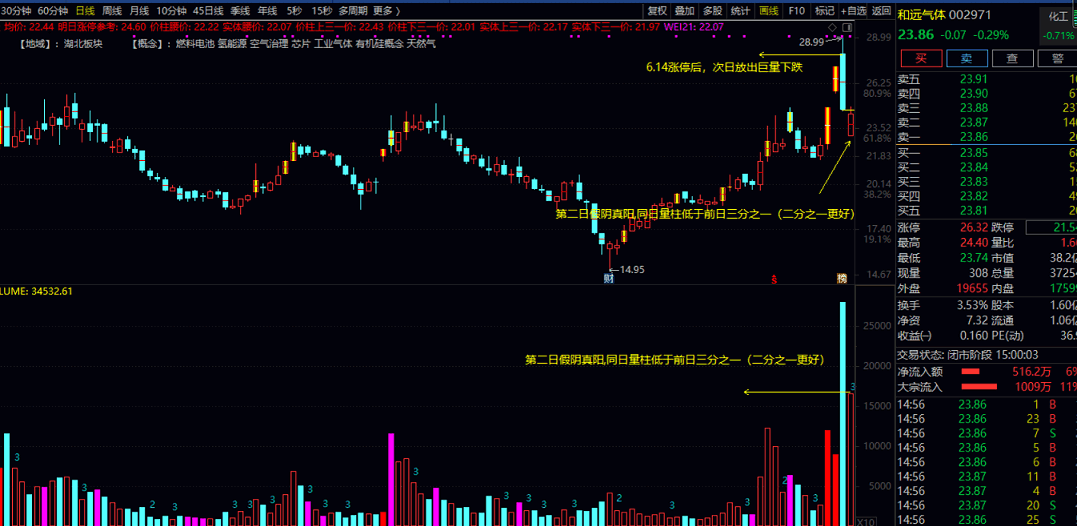Viewport: 1077px width, 526px height.
Task: Open the yellow event marker under the latest candle
Action: (x=841, y=278)
